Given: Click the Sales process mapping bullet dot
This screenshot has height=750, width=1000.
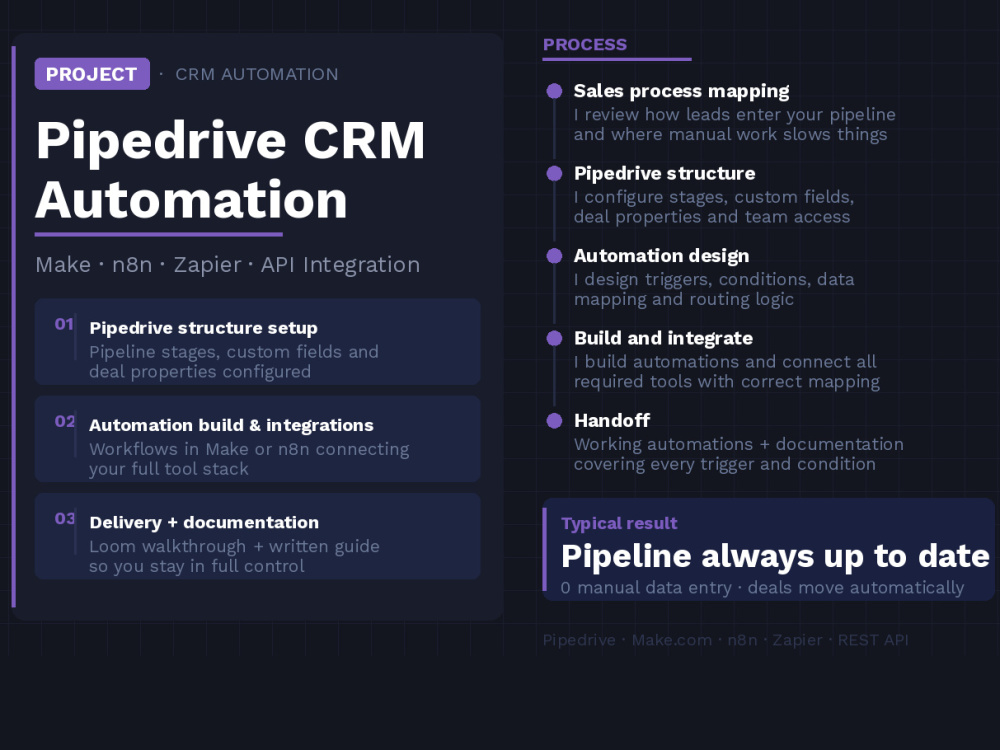Looking at the screenshot, I should click(x=554, y=91).
